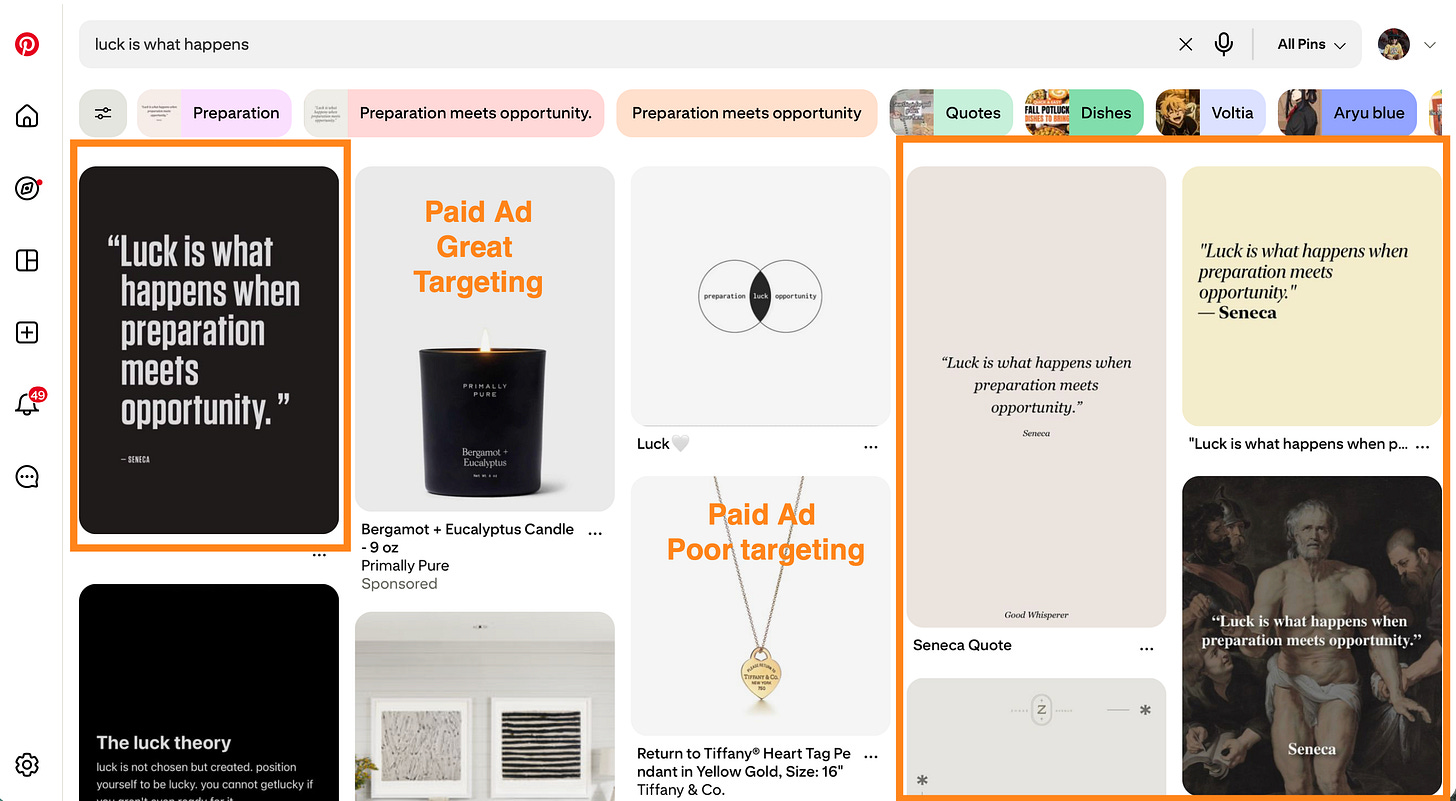Screen dimensions: 1456x801
Task: Select the Quotes filter chip
Action: pyautogui.click(x=951, y=113)
